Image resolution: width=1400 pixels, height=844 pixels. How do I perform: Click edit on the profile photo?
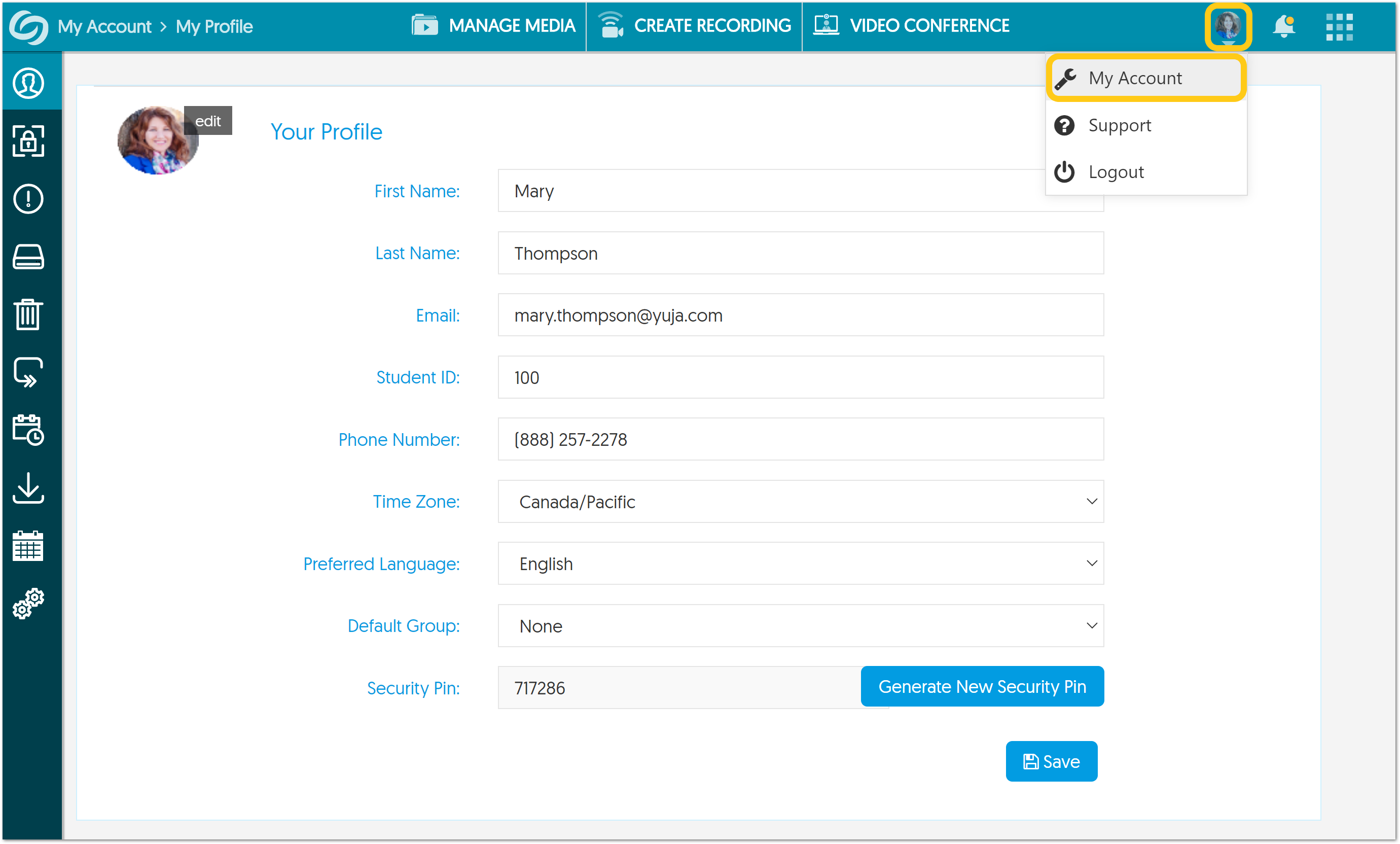pos(208,121)
